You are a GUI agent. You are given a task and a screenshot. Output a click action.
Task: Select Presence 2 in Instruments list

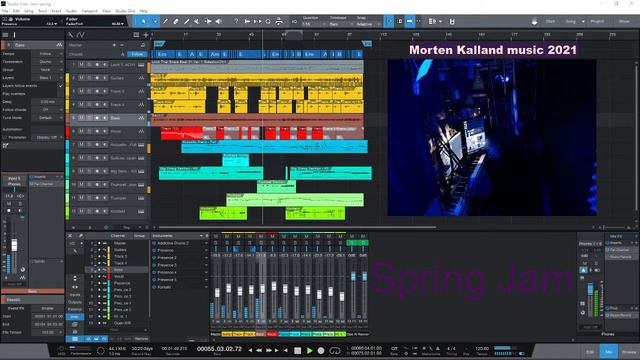(x=167, y=258)
